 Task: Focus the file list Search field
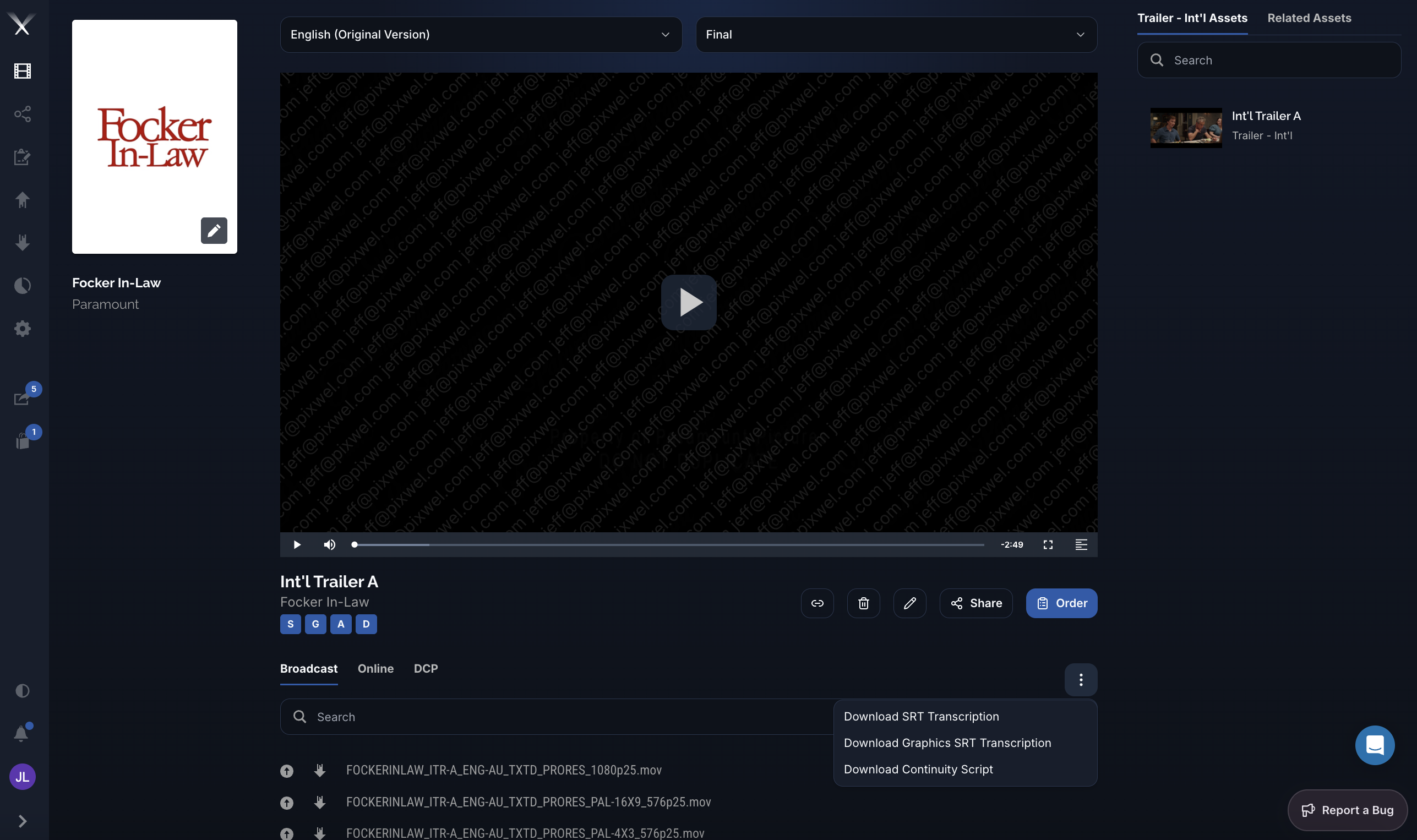point(557,717)
